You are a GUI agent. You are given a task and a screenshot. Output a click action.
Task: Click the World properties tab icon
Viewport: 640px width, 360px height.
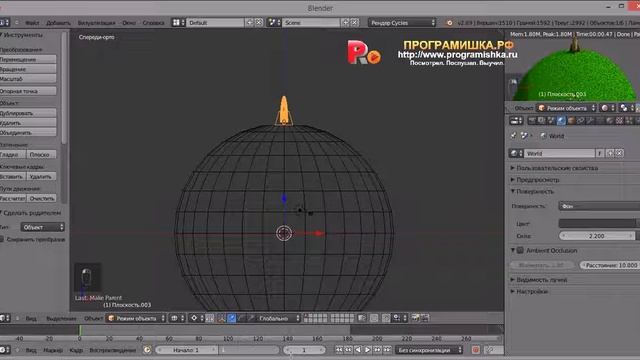[561, 120]
